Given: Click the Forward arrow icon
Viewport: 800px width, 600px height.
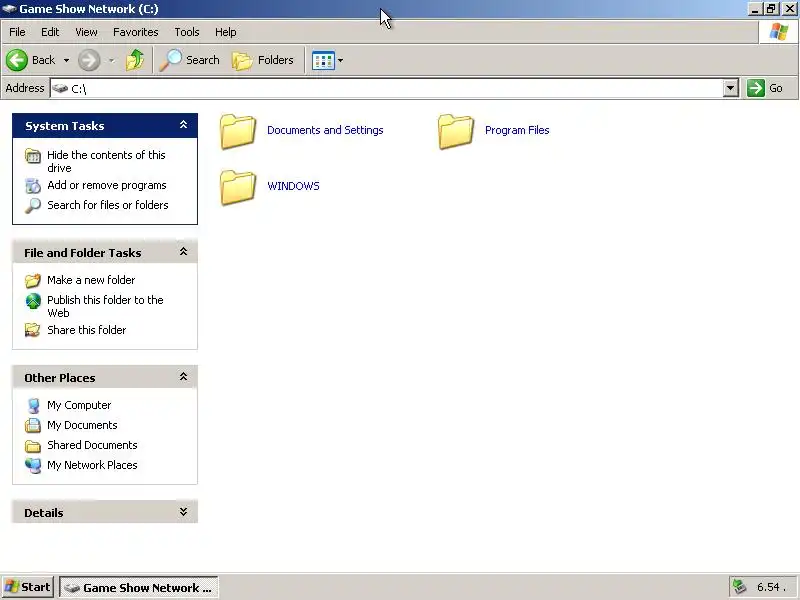Looking at the screenshot, I should pyautogui.click(x=89, y=60).
